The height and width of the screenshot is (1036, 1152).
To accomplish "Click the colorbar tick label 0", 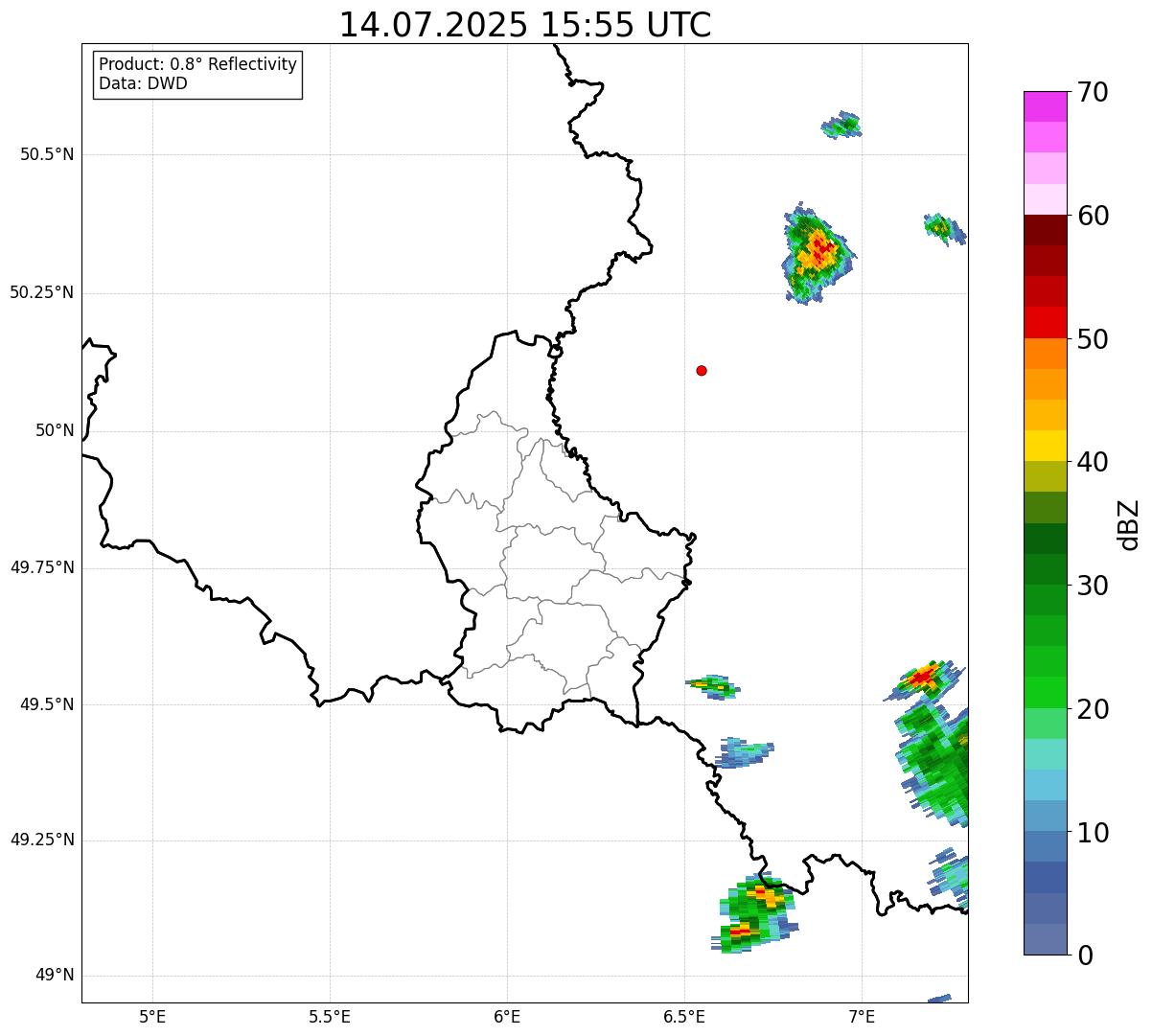I will tap(1085, 955).
